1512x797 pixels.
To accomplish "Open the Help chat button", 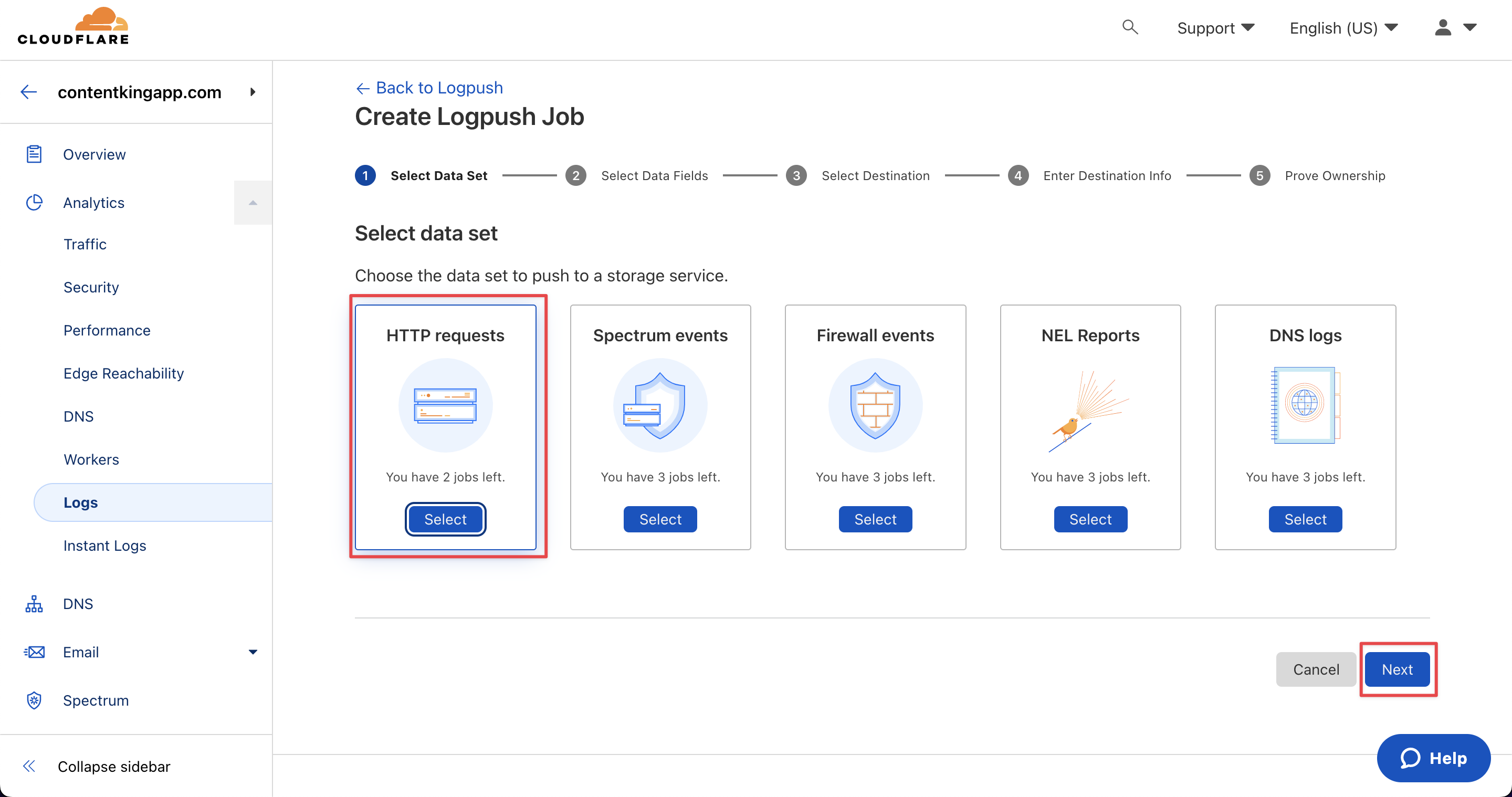I will coord(1433,758).
